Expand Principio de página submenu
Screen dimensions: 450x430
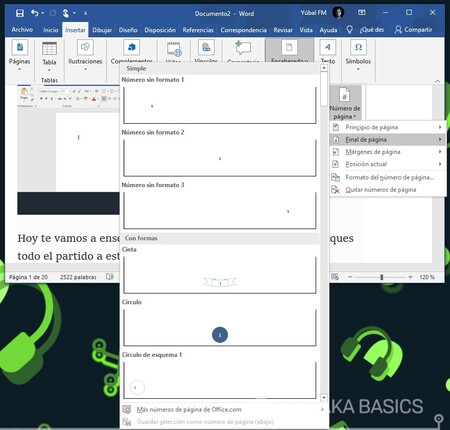click(x=388, y=127)
